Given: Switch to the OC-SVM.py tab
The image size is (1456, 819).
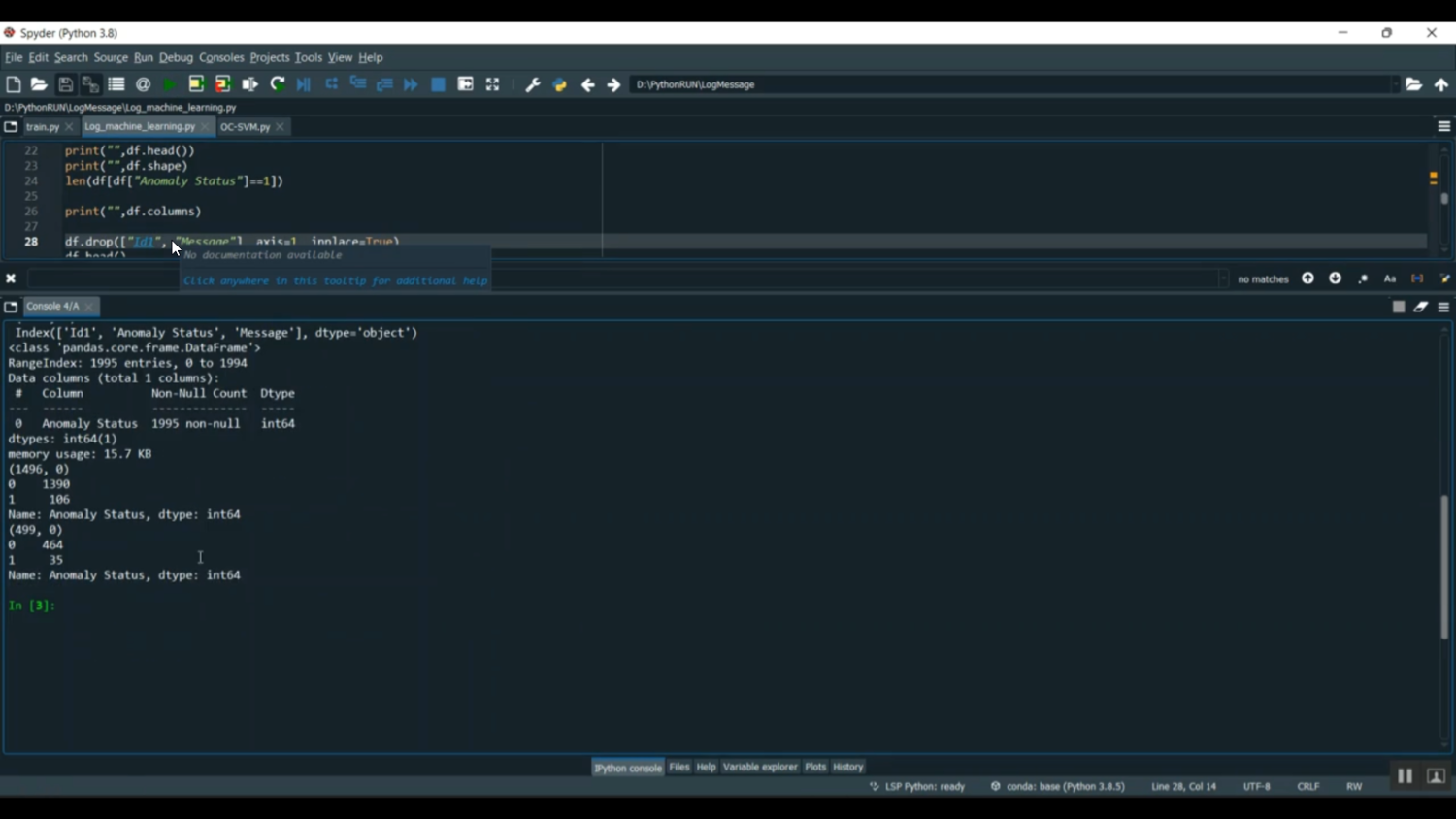Looking at the screenshot, I should click(245, 127).
